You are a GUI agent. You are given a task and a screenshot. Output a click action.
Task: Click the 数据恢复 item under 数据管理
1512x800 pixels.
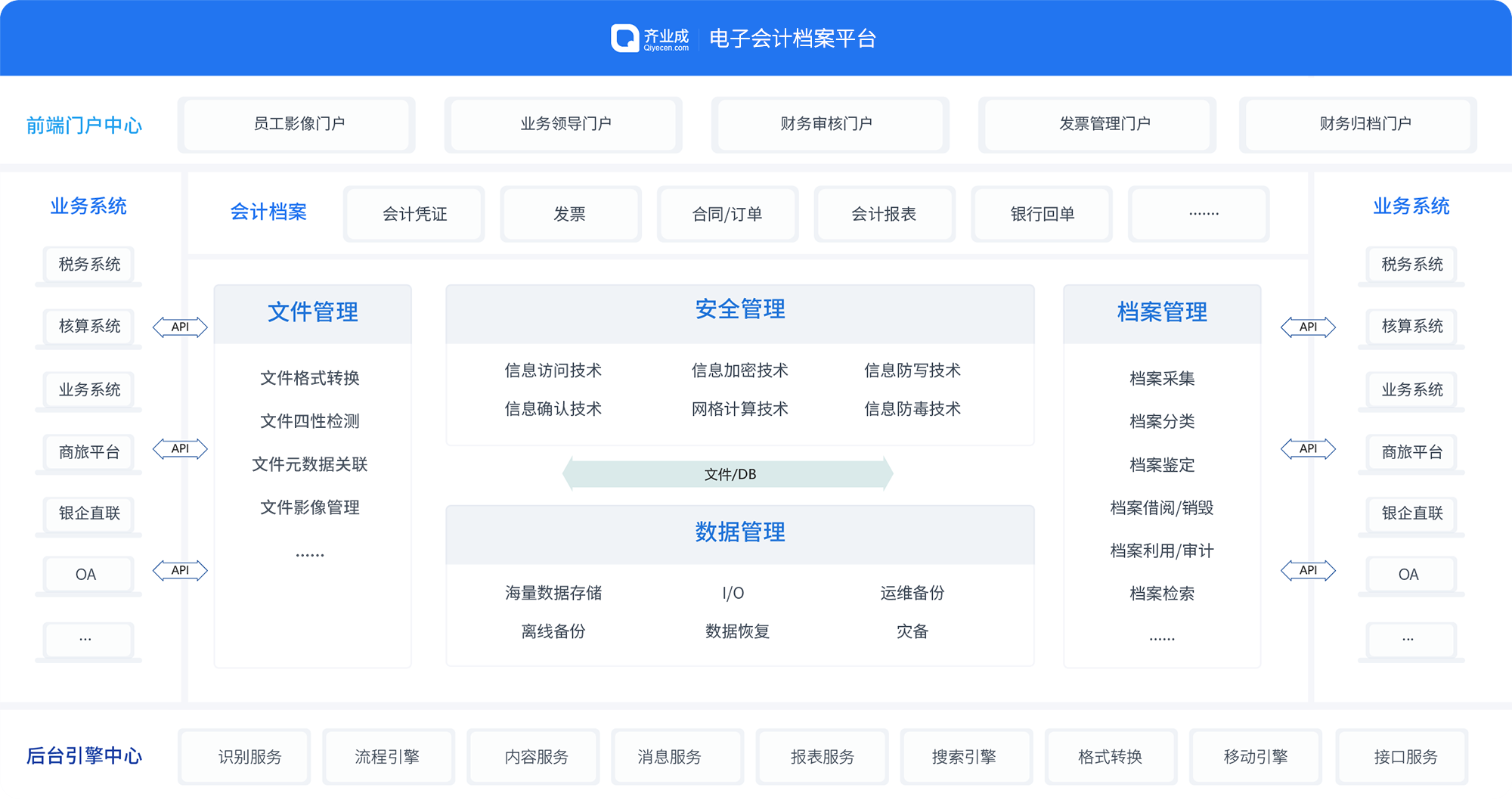pyautogui.click(x=737, y=632)
